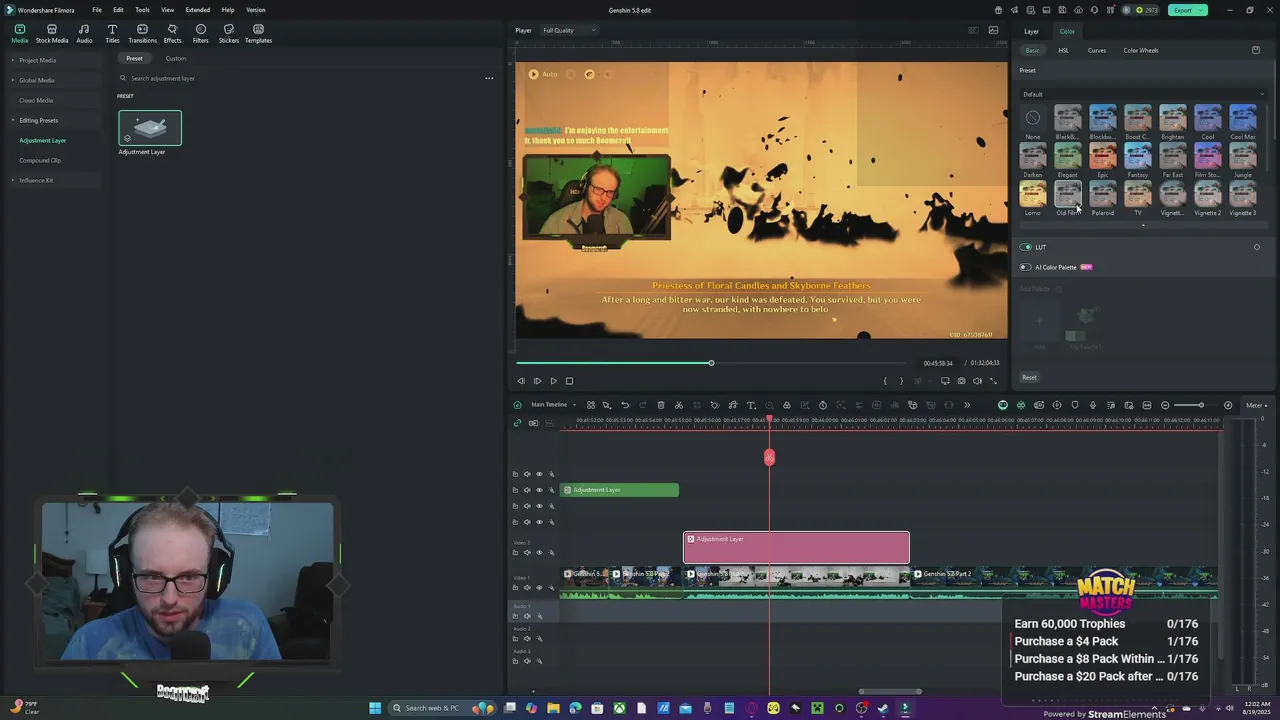Open the File menu
This screenshot has width=1280, height=720.
(97, 10)
